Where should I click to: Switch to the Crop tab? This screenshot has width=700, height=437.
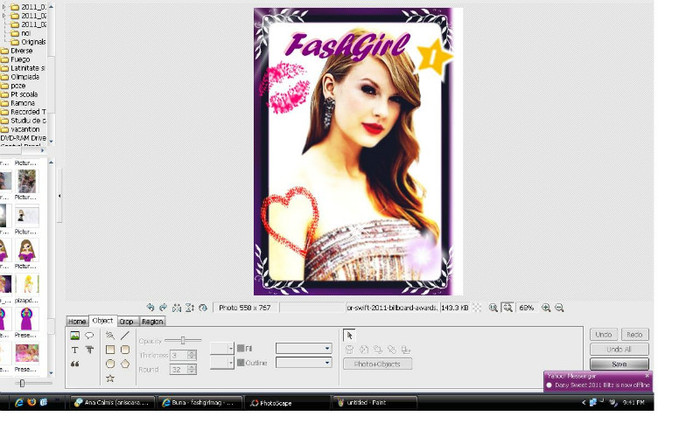coord(126,321)
